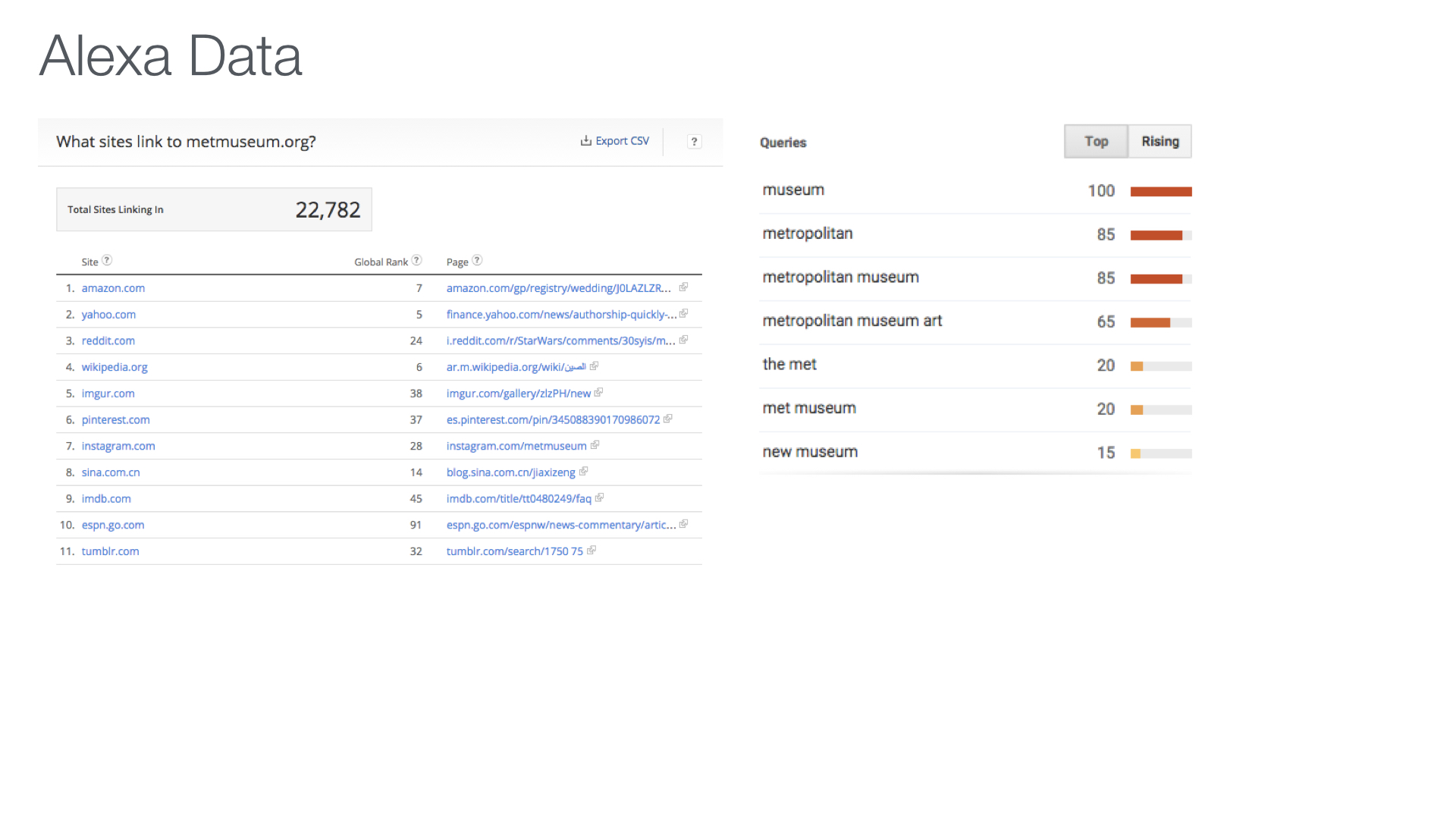Open imdb.com/title/tt0480249/faq page link
This screenshot has height=819, width=1456.
point(519,499)
